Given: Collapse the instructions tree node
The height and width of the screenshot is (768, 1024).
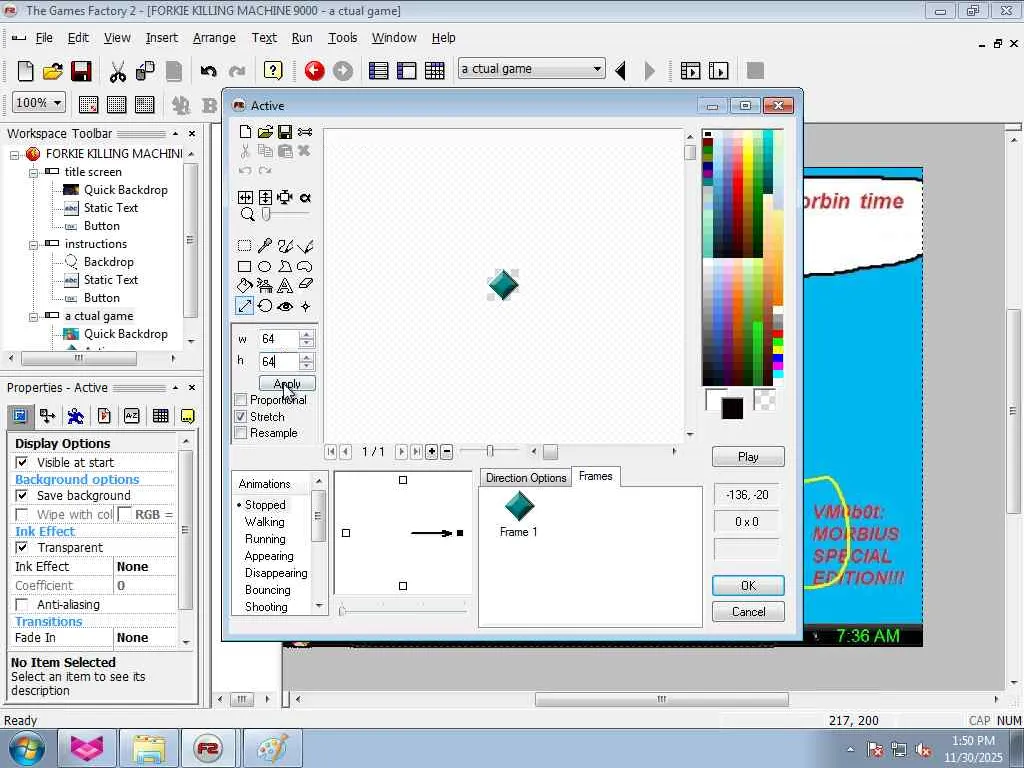Looking at the screenshot, I should point(33,245).
